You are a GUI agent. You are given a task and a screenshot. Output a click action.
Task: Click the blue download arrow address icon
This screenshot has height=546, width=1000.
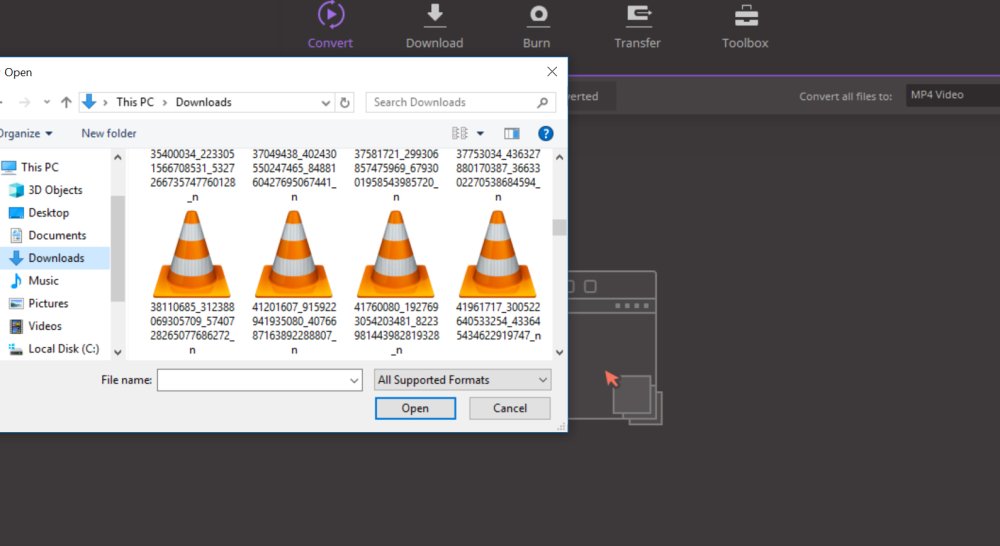(89, 101)
